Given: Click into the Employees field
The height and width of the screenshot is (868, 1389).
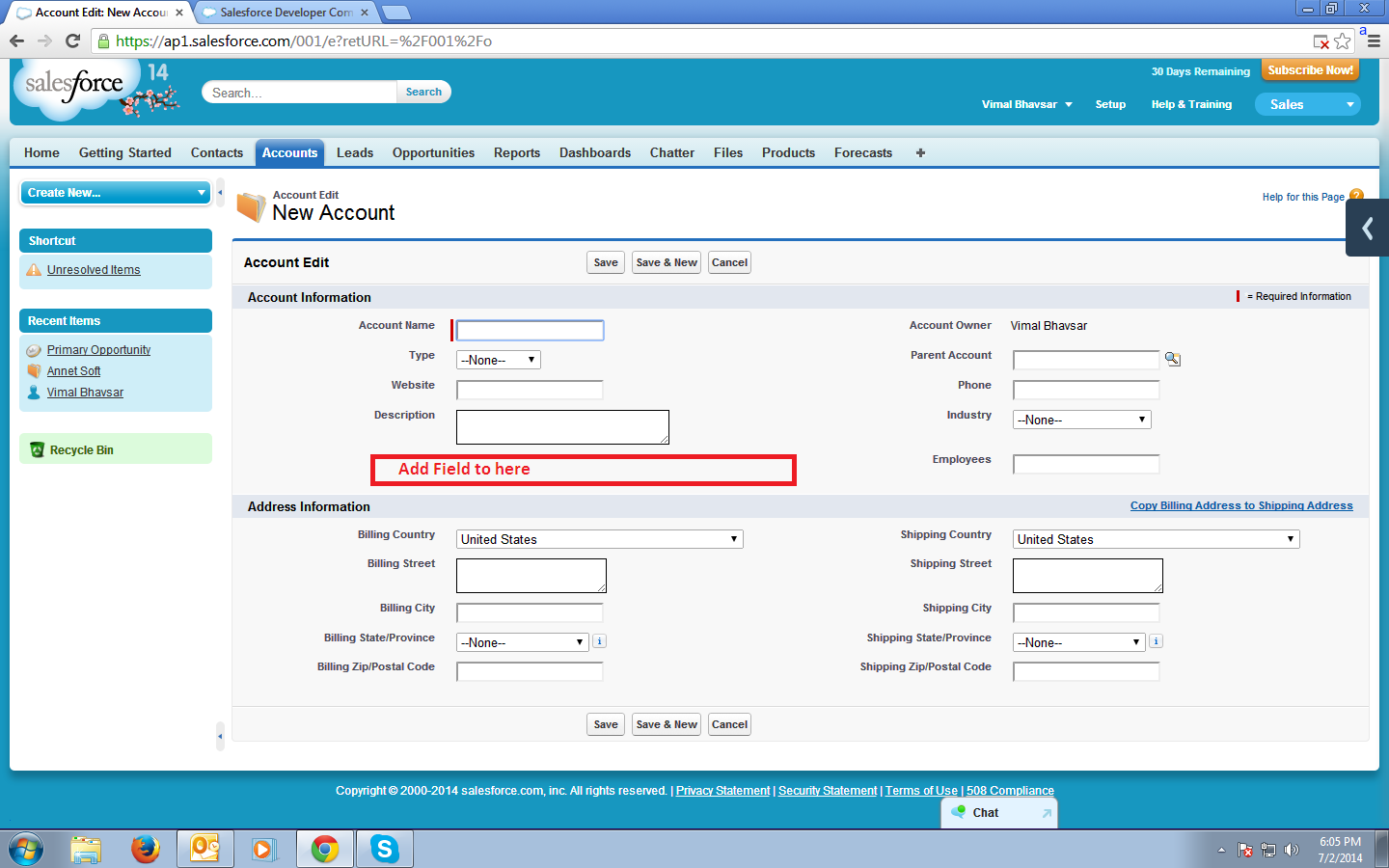Looking at the screenshot, I should click(x=1086, y=464).
